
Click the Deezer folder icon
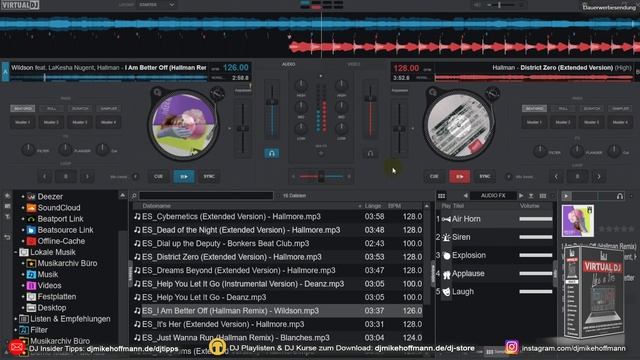[31, 197]
